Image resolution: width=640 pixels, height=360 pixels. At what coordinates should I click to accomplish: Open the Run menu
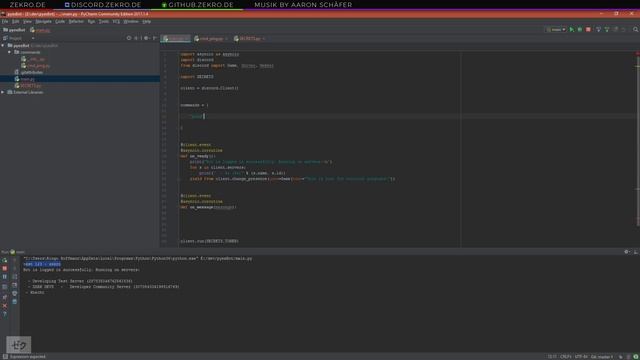click(x=91, y=21)
